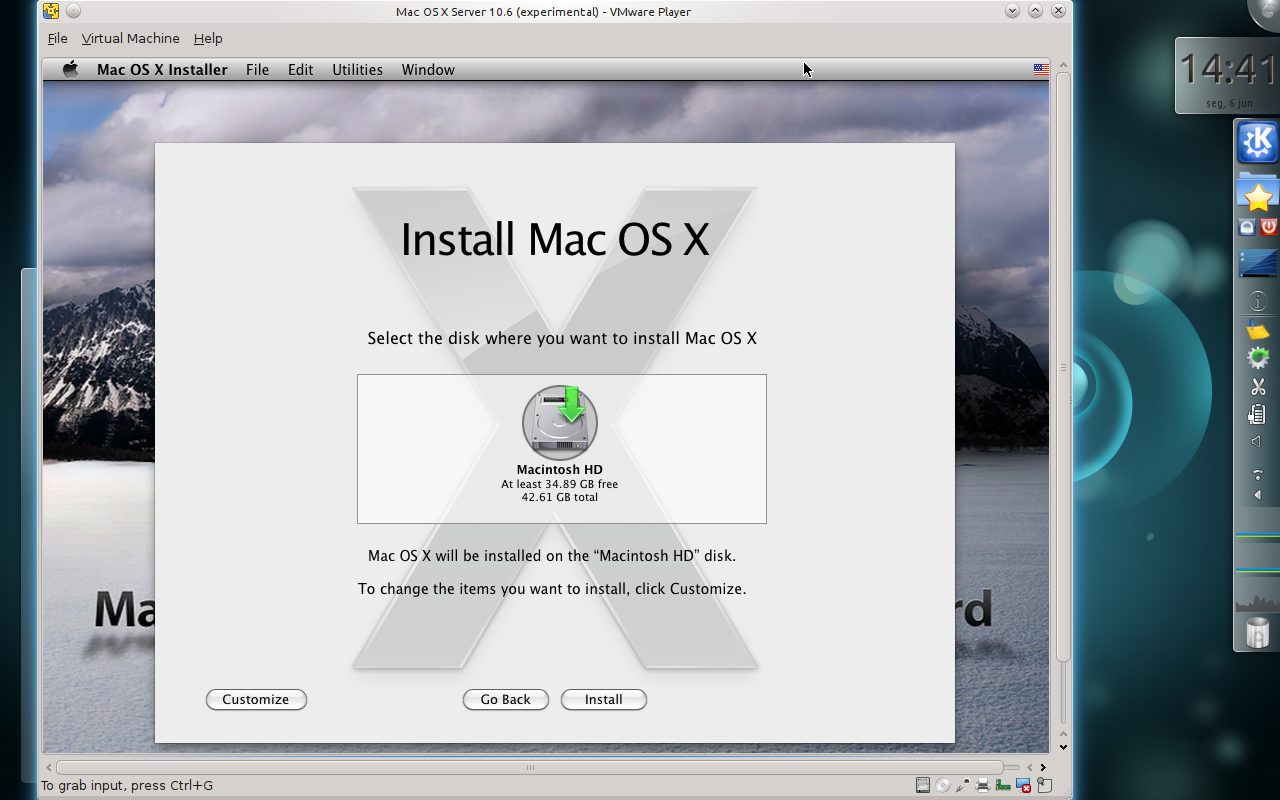Open Mac OS X Installer menu
This screenshot has width=1280, height=800.
[162, 70]
